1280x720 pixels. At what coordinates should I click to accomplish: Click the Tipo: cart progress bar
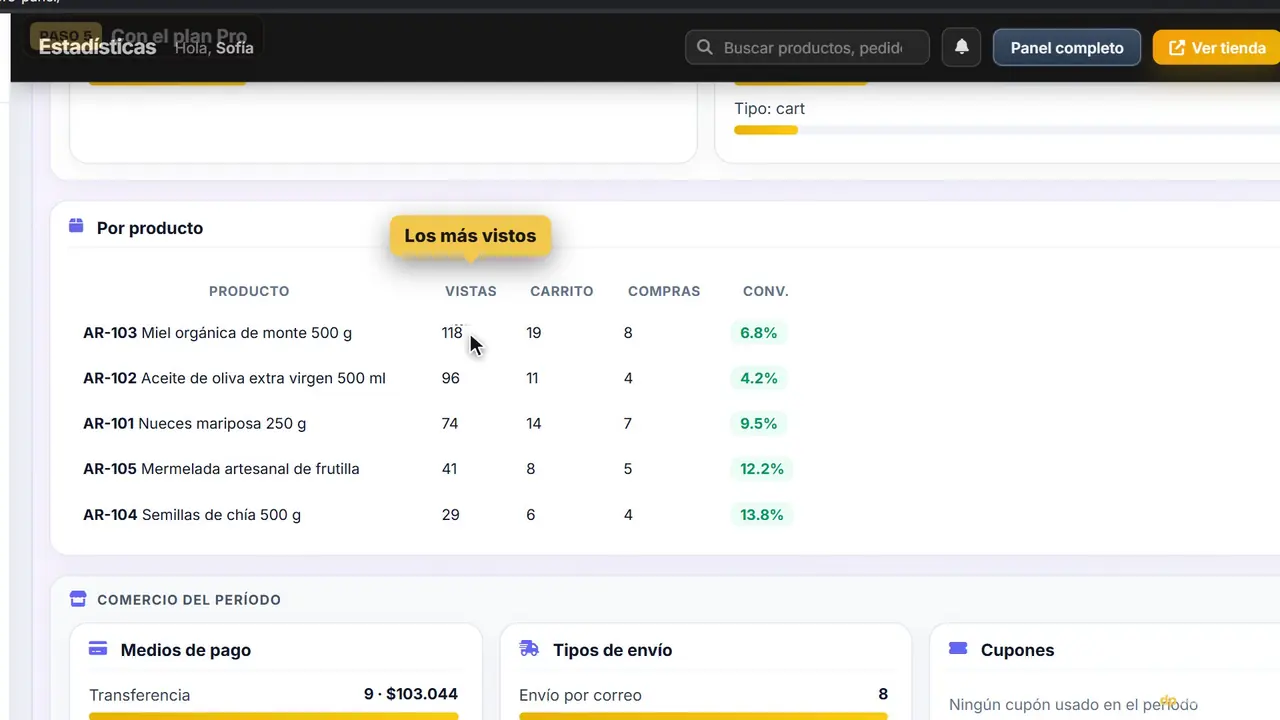click(x=1007, y=130)
